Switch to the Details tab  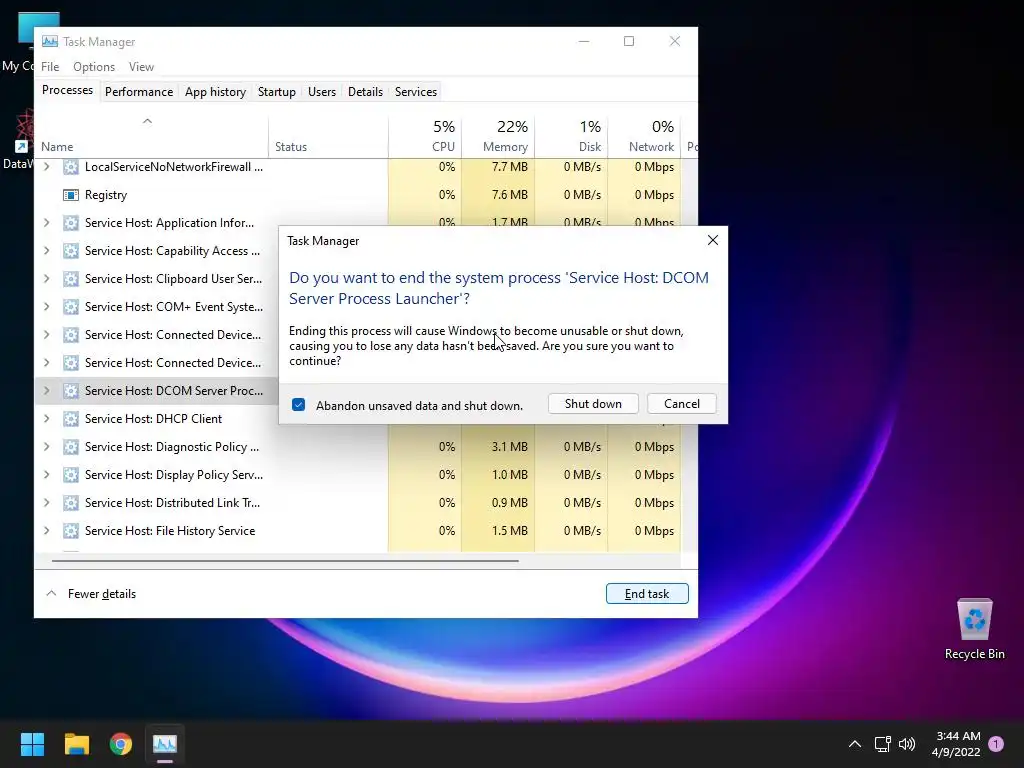click(x=365, y=92)
